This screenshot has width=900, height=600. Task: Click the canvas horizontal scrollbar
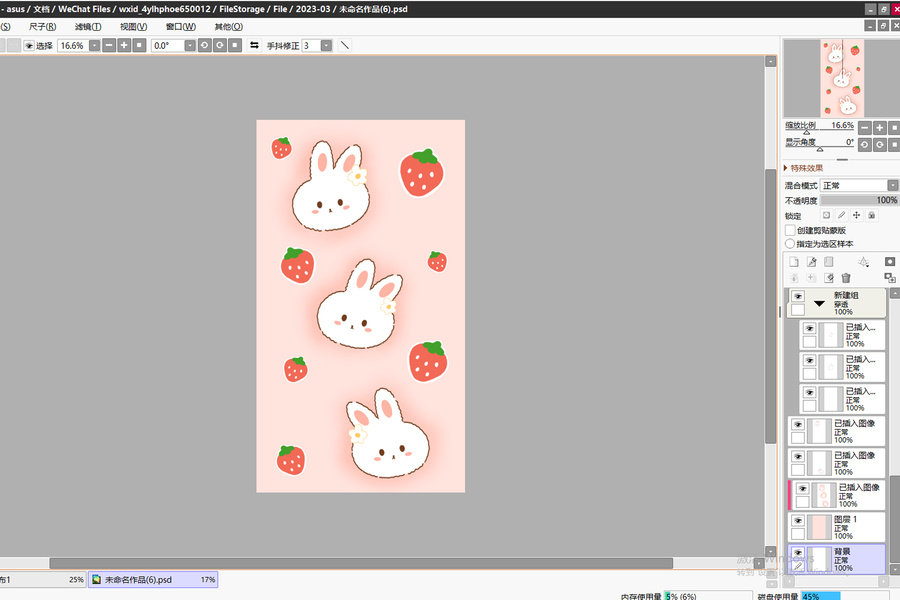click(x=361, y=563)
